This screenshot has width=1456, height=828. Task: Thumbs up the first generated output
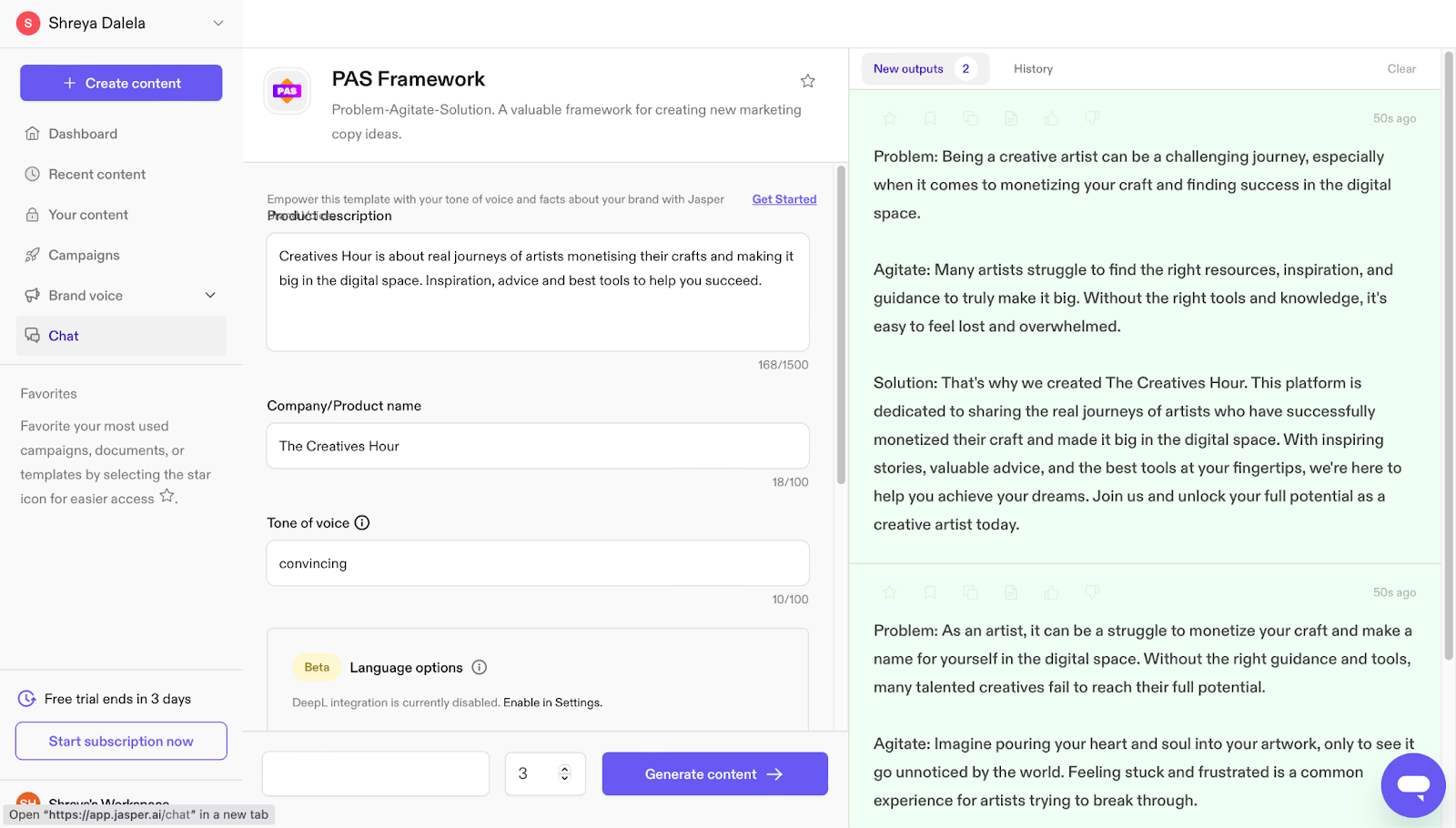(1052, 118)
